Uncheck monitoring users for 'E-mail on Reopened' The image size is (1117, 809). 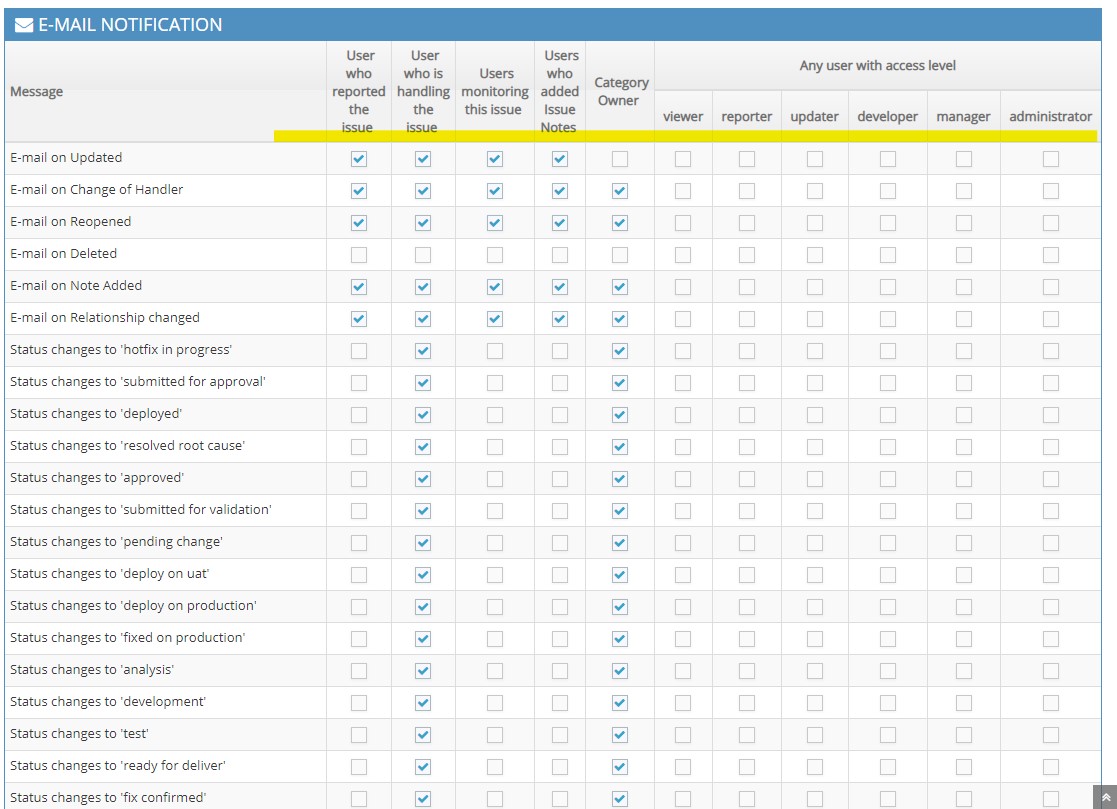click(494, 223)
